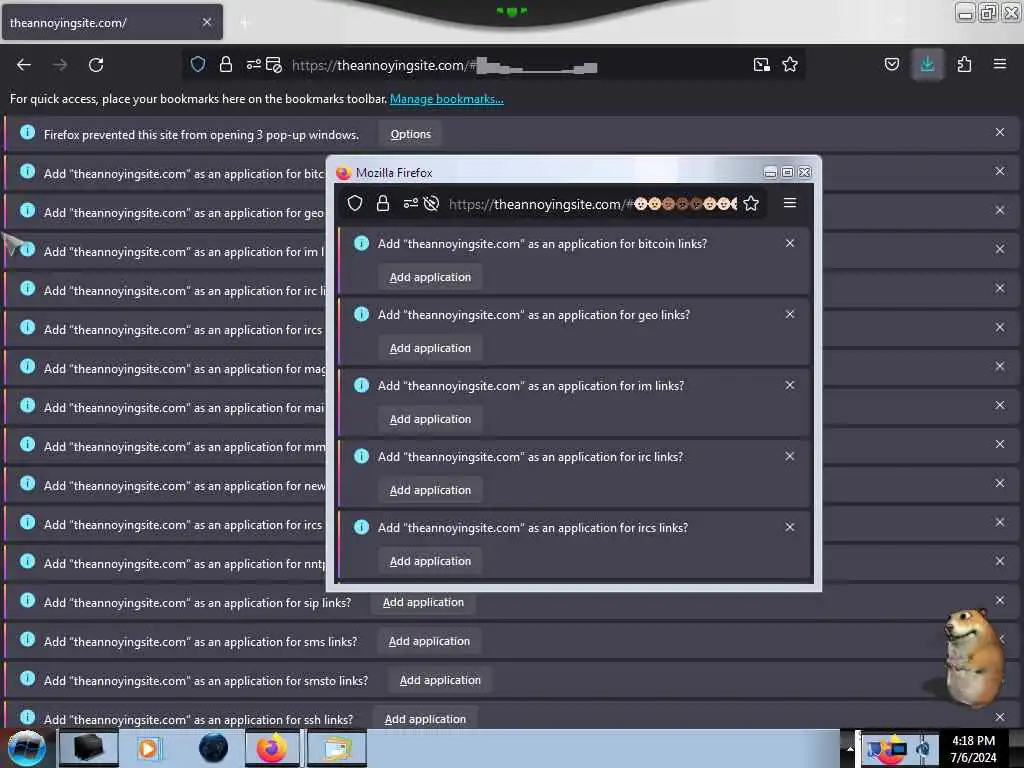1024x768 pixels.
Task: Click the padlock icon in the main address bar
Action: tap(225, 64)
